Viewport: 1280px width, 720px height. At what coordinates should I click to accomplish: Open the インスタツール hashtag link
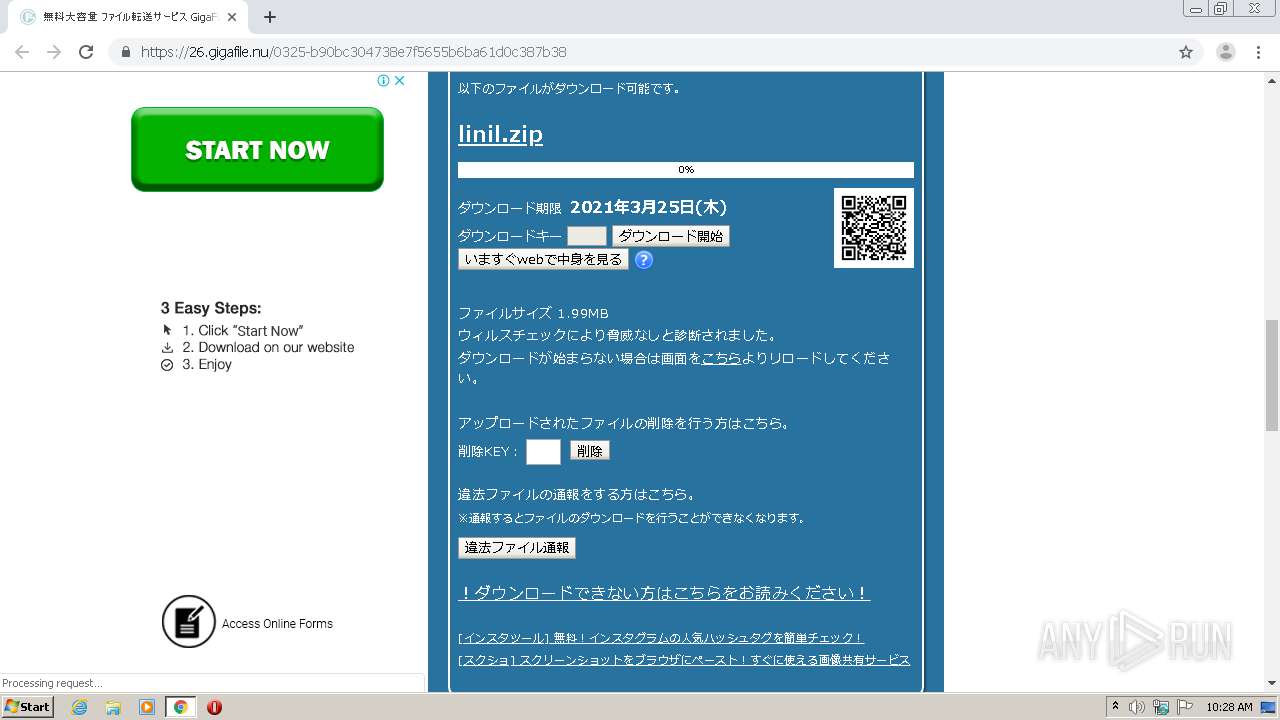661,638
